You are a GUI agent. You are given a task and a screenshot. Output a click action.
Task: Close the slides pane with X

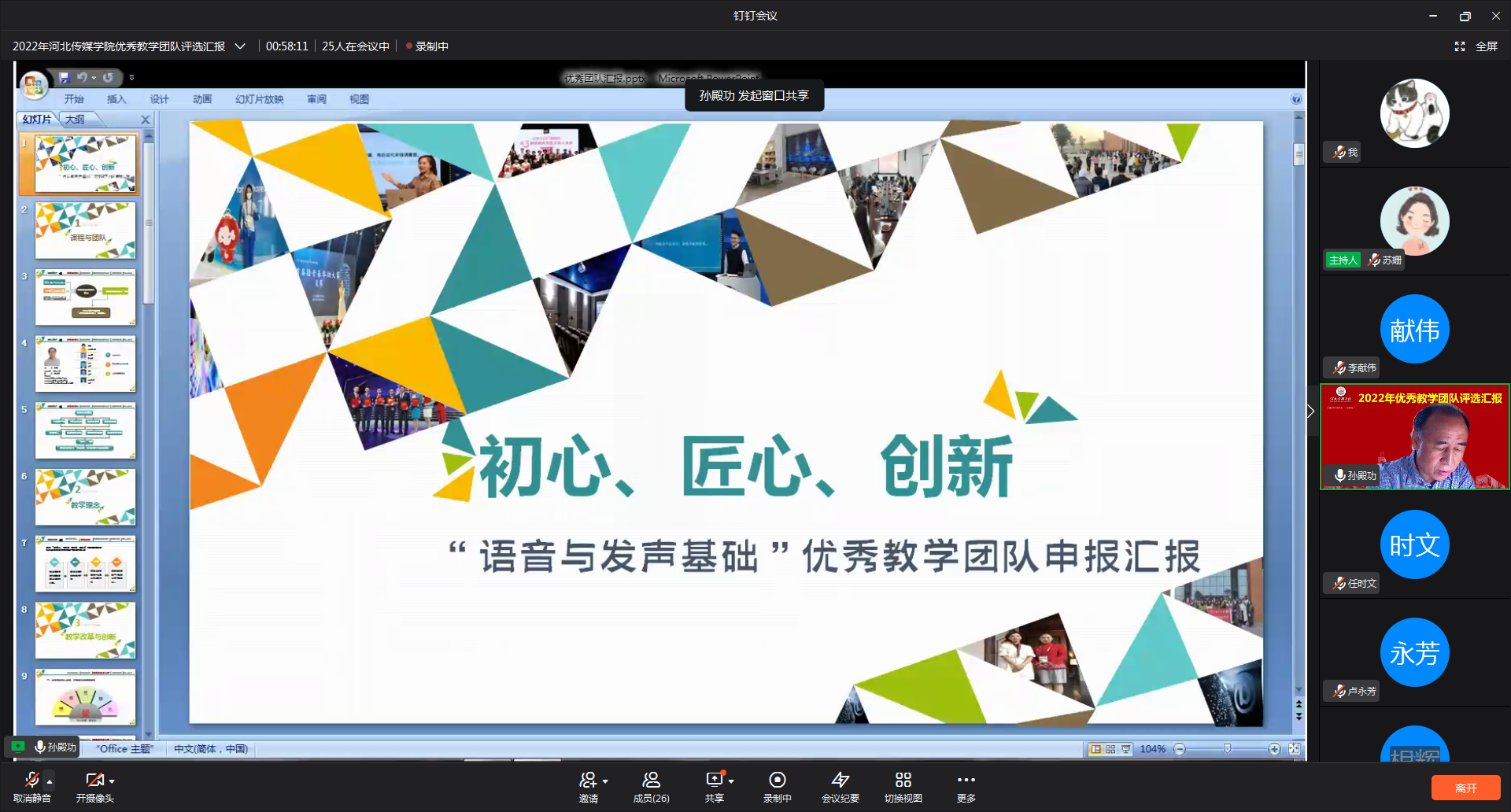146,120
